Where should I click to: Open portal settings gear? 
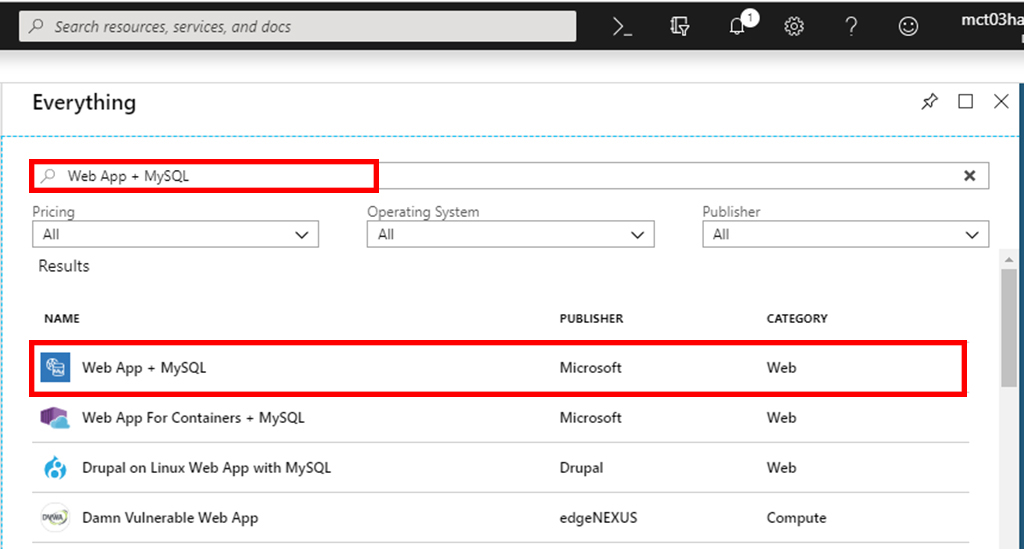tap(793, 27)
